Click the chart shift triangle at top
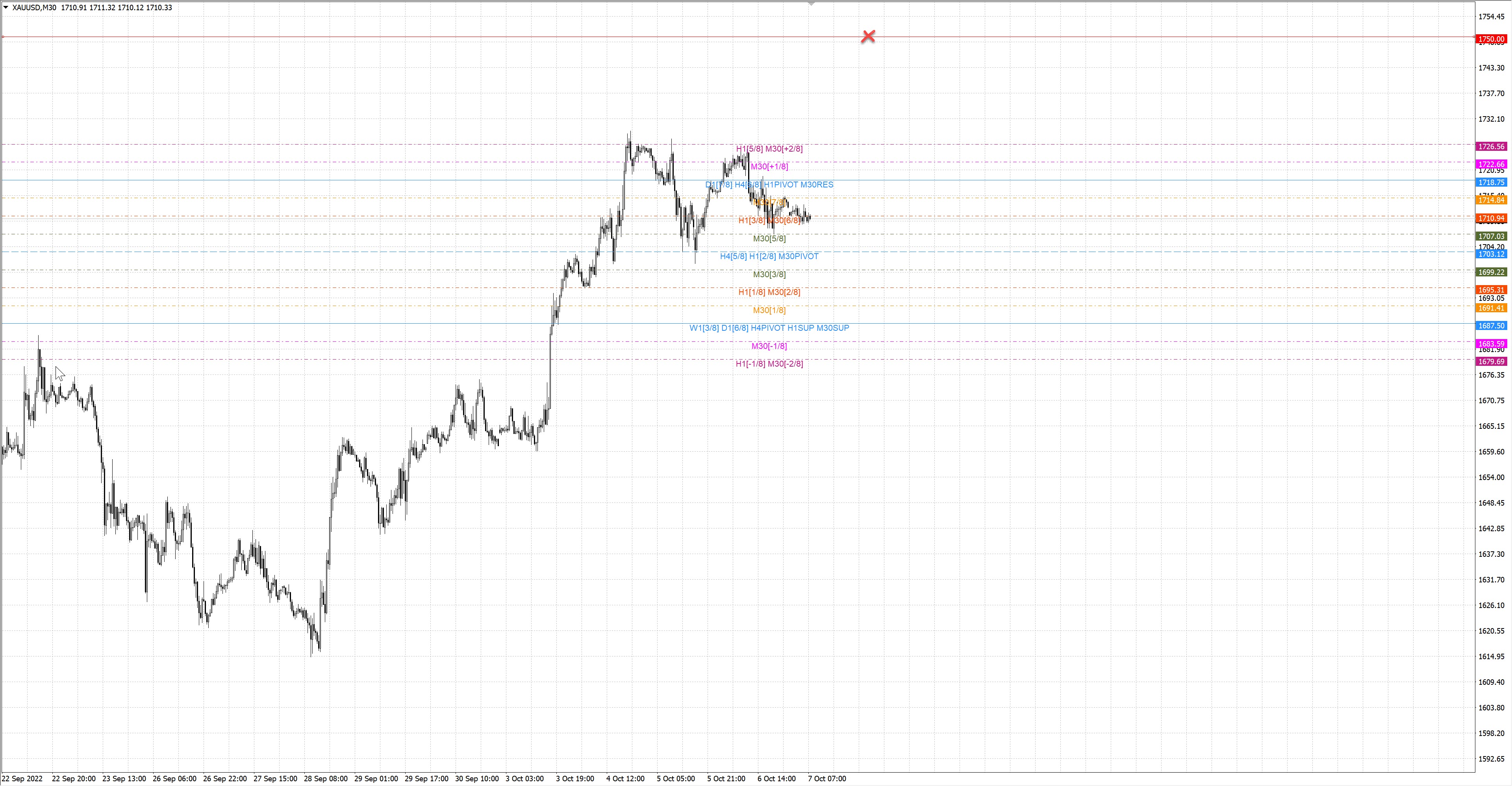The height and width of the screenshot is (786, 1512). click(811, 4)
